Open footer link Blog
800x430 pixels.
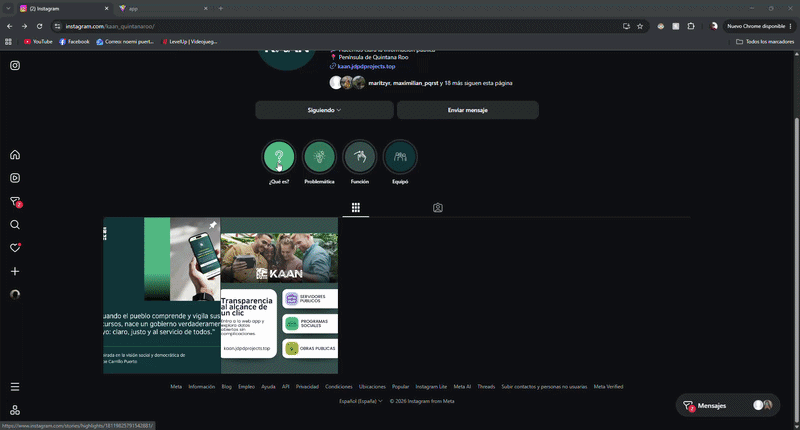(227, 387)
